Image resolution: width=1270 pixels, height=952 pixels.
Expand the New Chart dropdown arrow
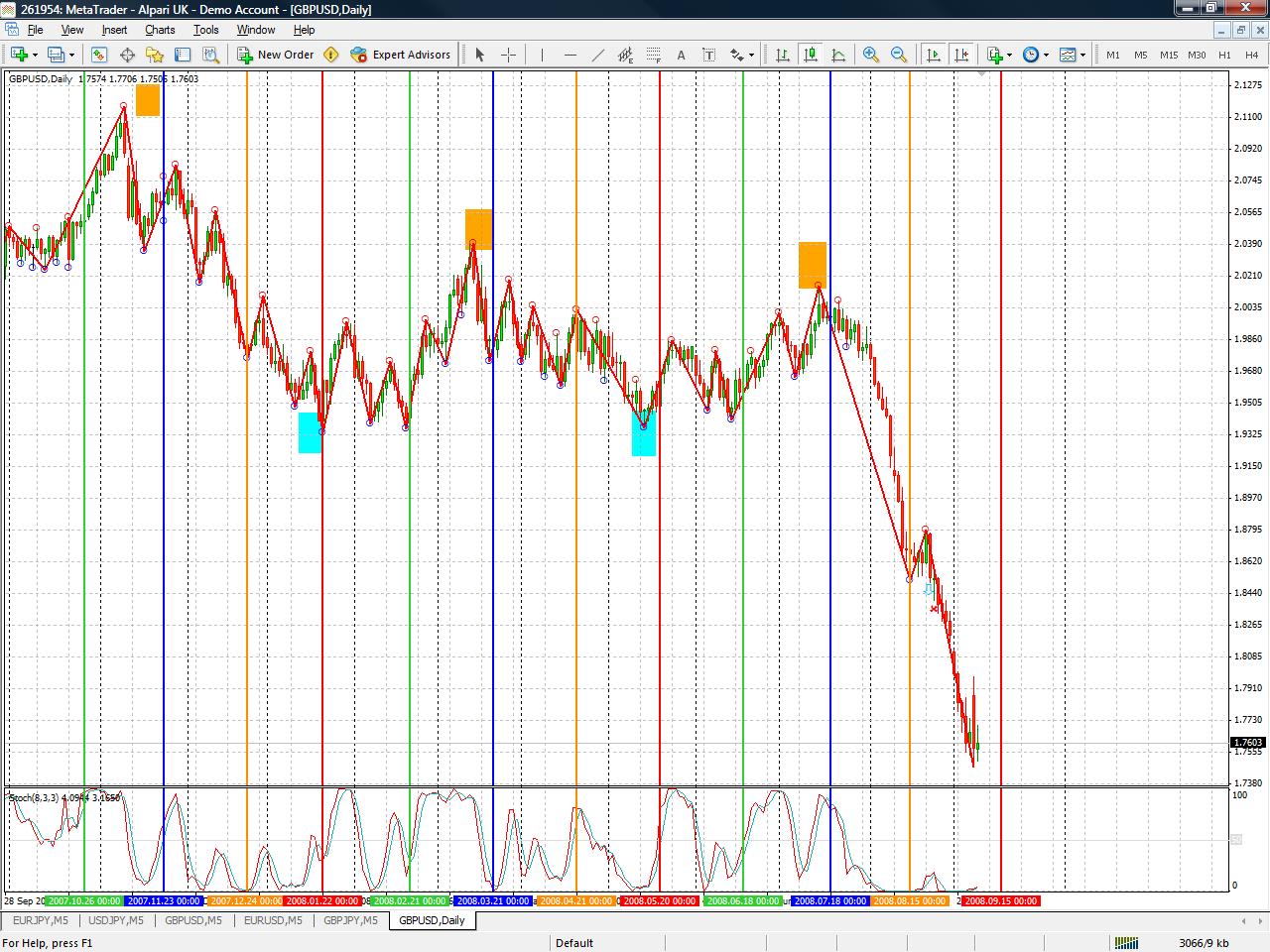(x=35, y=55)
